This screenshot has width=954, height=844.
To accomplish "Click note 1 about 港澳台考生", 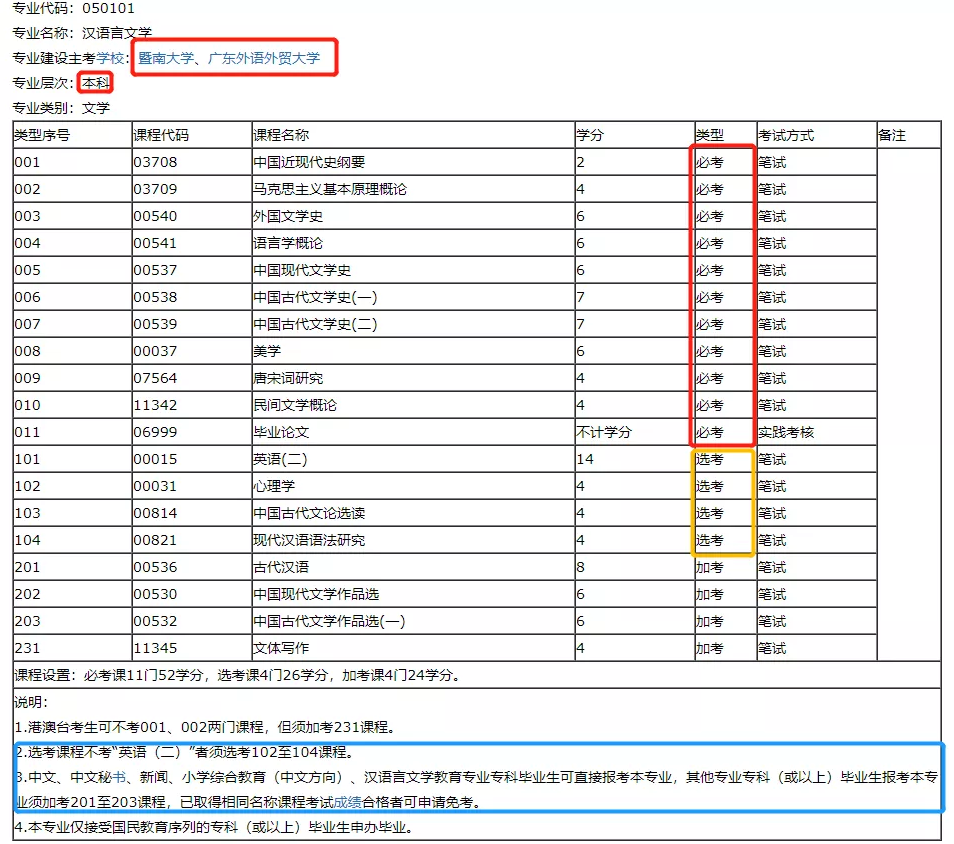I will tap(206, 727).
